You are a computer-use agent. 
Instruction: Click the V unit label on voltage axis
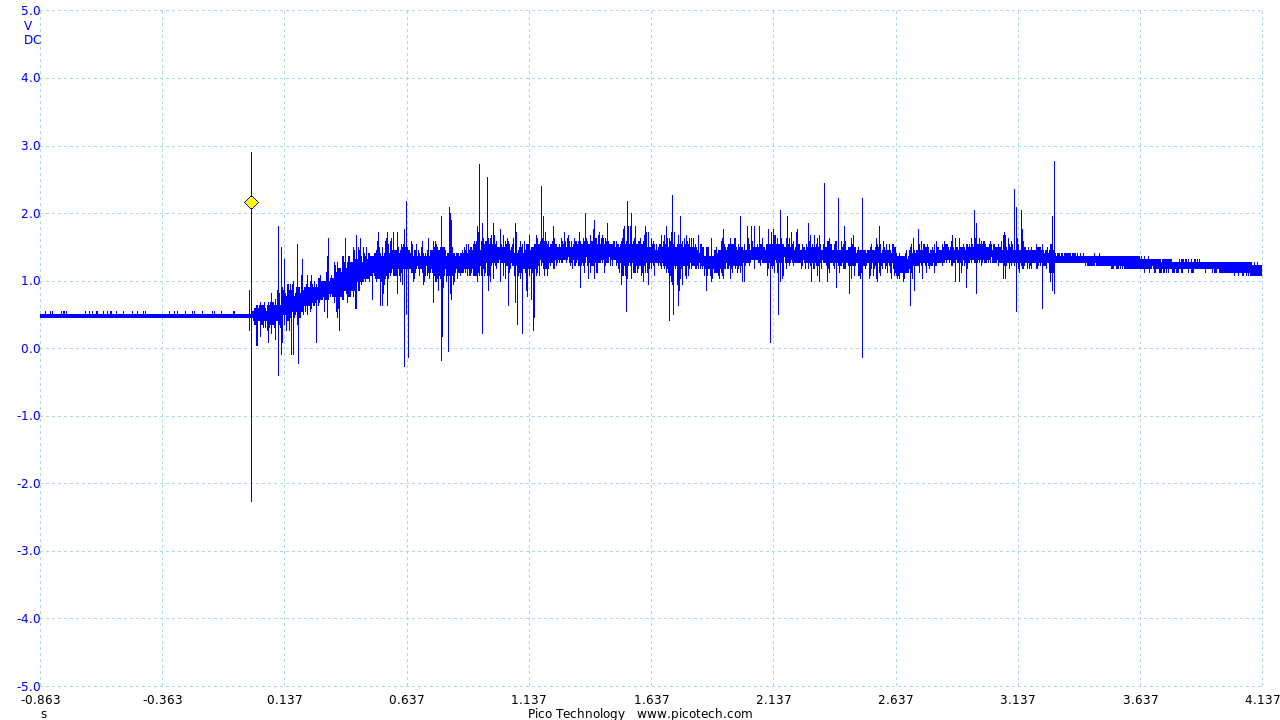(x=28, y=26)
